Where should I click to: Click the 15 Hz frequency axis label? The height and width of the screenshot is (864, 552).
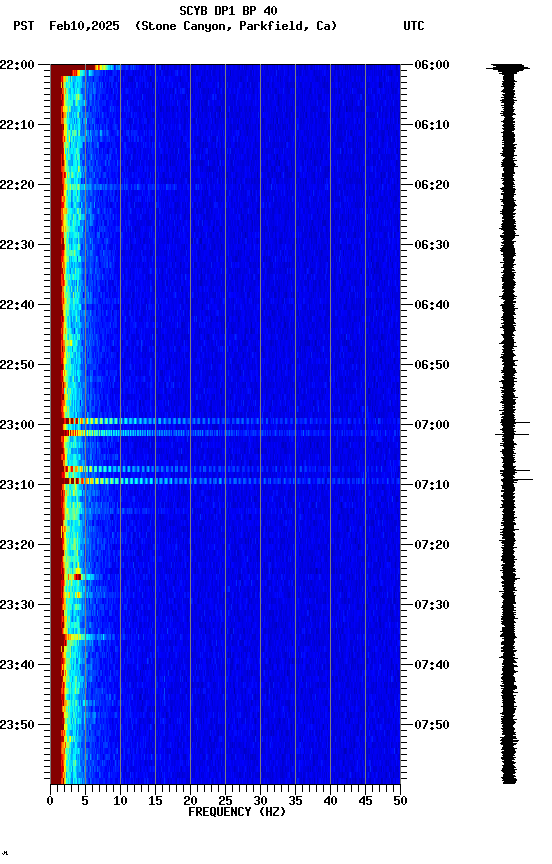[x=155, y=801]
